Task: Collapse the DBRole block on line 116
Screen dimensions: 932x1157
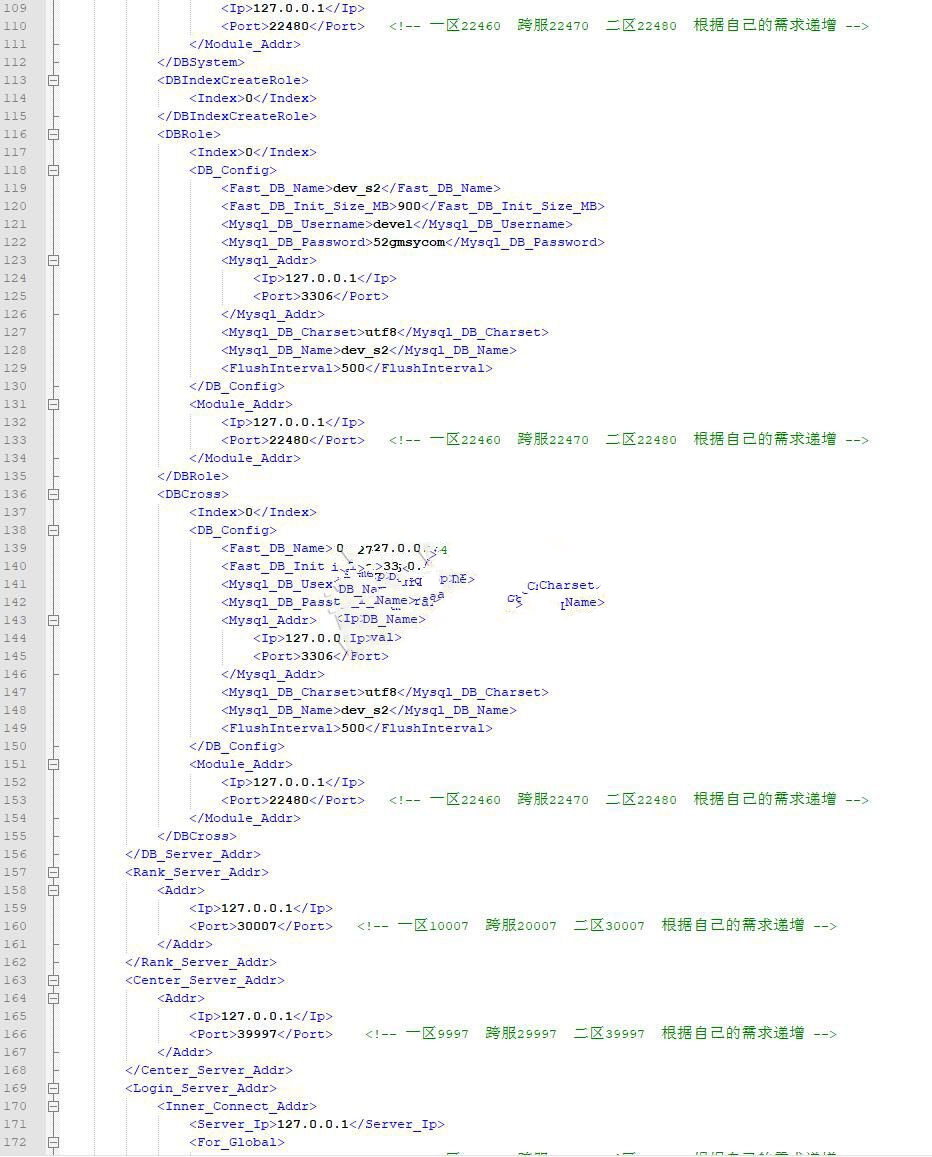Action: [x=53, y=134]
